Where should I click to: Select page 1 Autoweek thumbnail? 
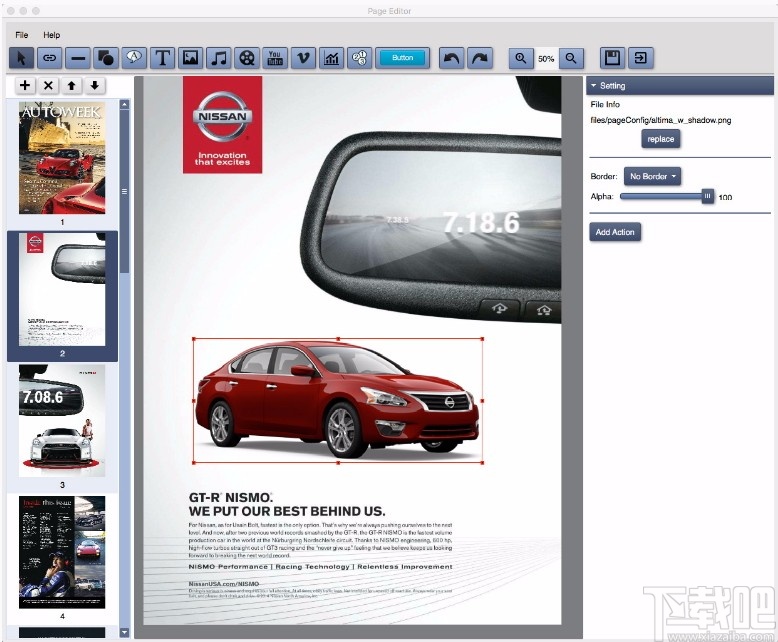pyautogui.click(x=62, y=158)
